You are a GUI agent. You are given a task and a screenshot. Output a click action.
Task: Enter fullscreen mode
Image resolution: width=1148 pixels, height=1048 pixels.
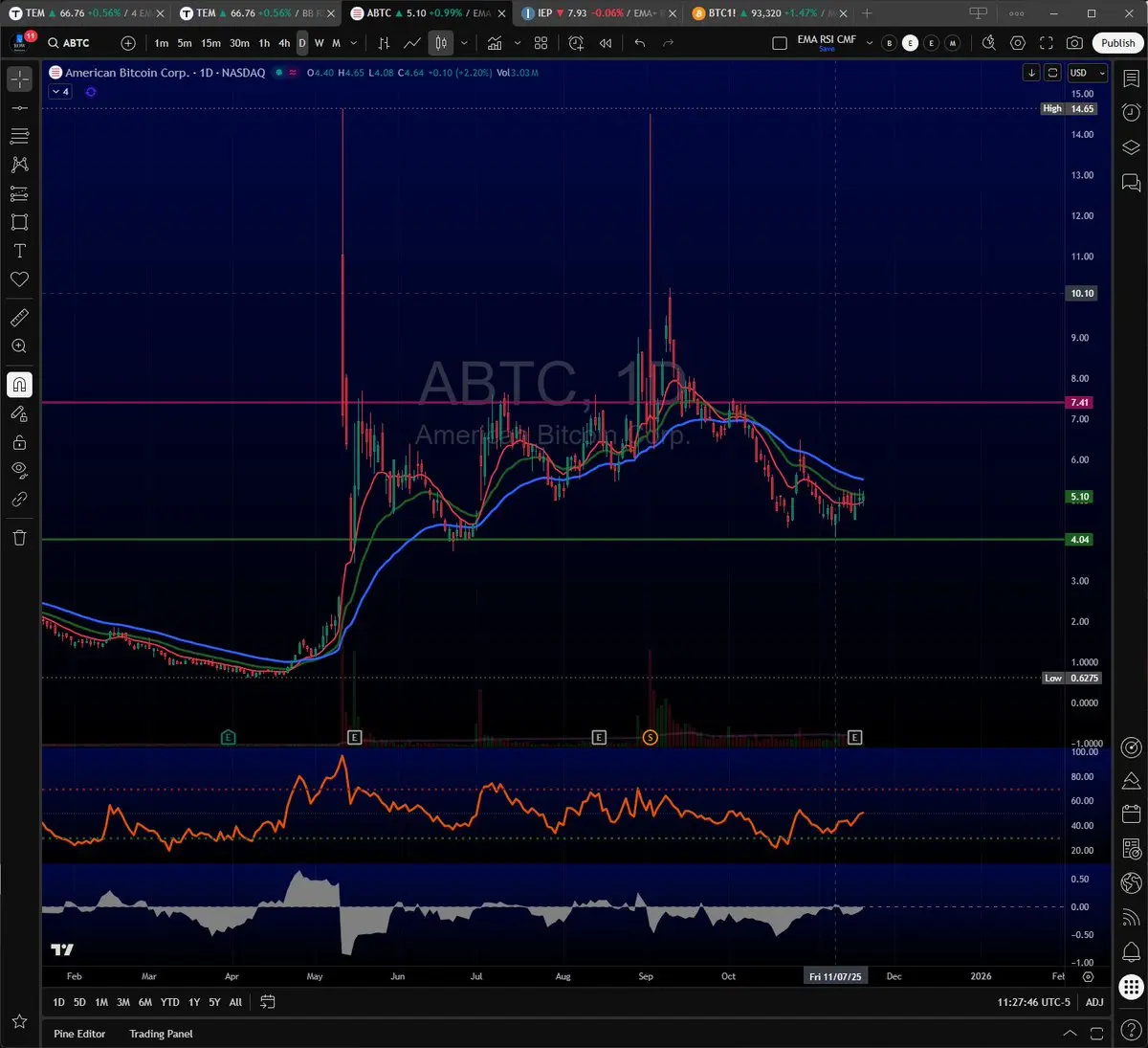(1047, 43)
